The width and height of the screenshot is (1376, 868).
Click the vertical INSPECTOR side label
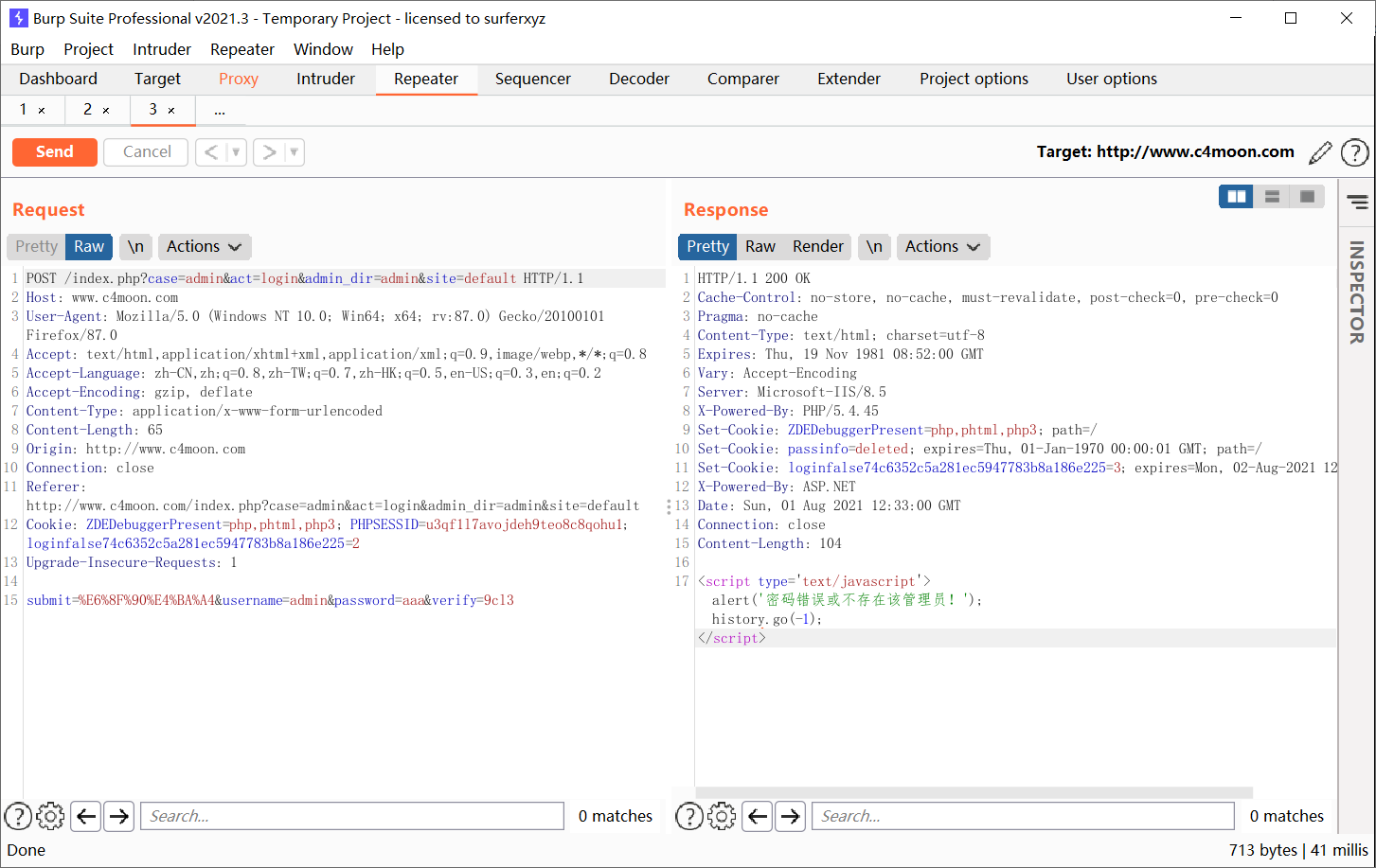pyautogui.click(x=1357, y=292)
